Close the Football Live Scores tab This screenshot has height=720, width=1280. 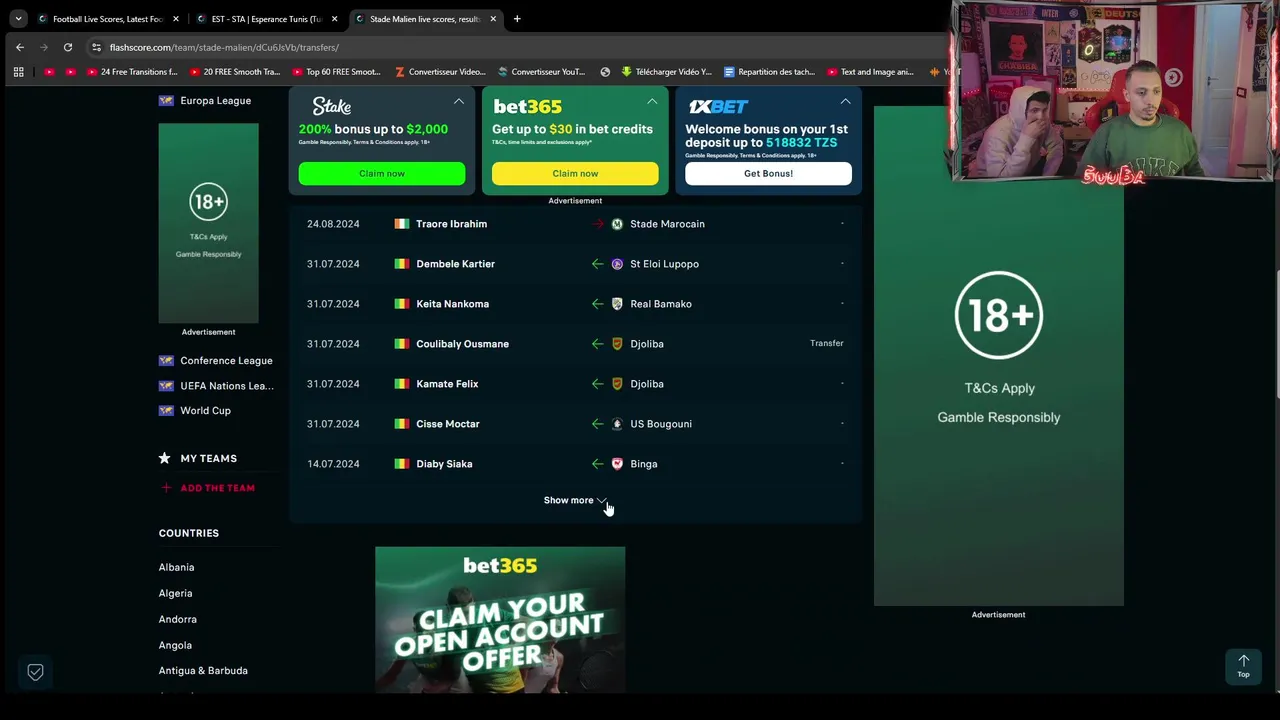tap(176, 19)
